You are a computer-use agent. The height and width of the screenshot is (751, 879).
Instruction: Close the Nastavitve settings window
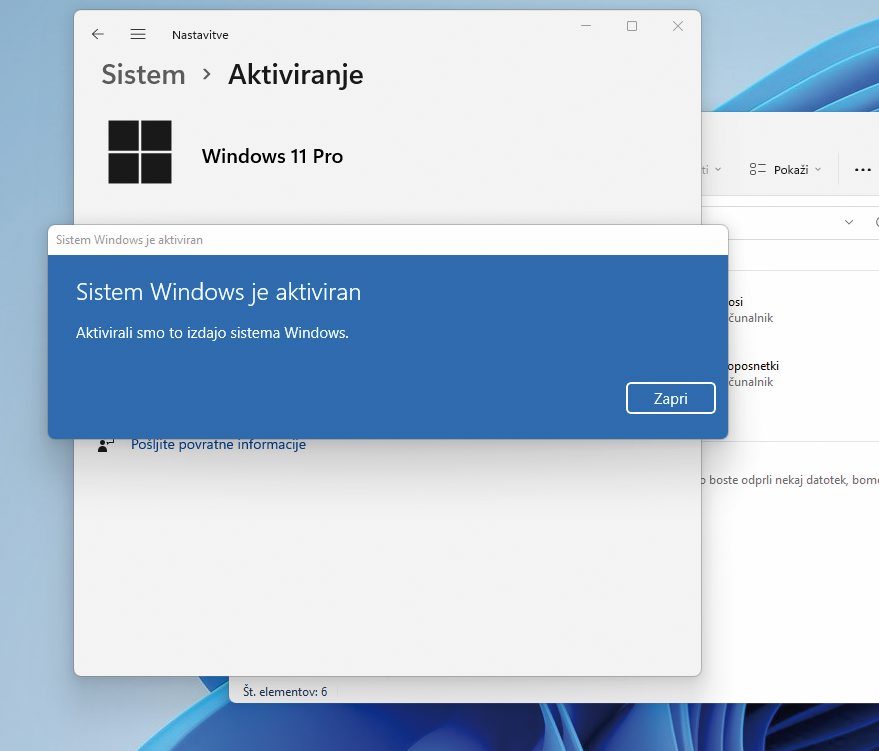[x=678, y=26]
